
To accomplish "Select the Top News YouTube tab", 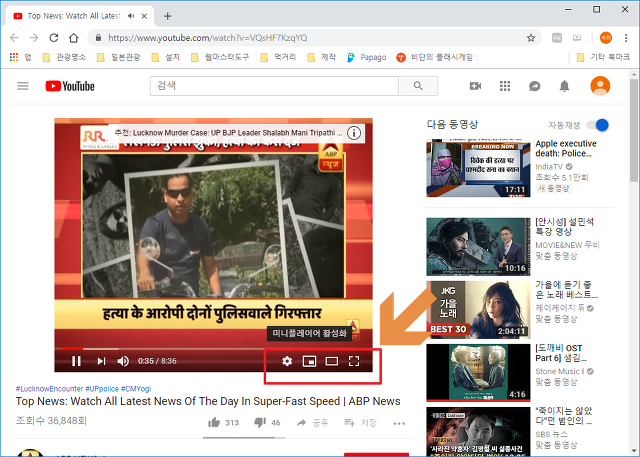I will coord(80,16).
